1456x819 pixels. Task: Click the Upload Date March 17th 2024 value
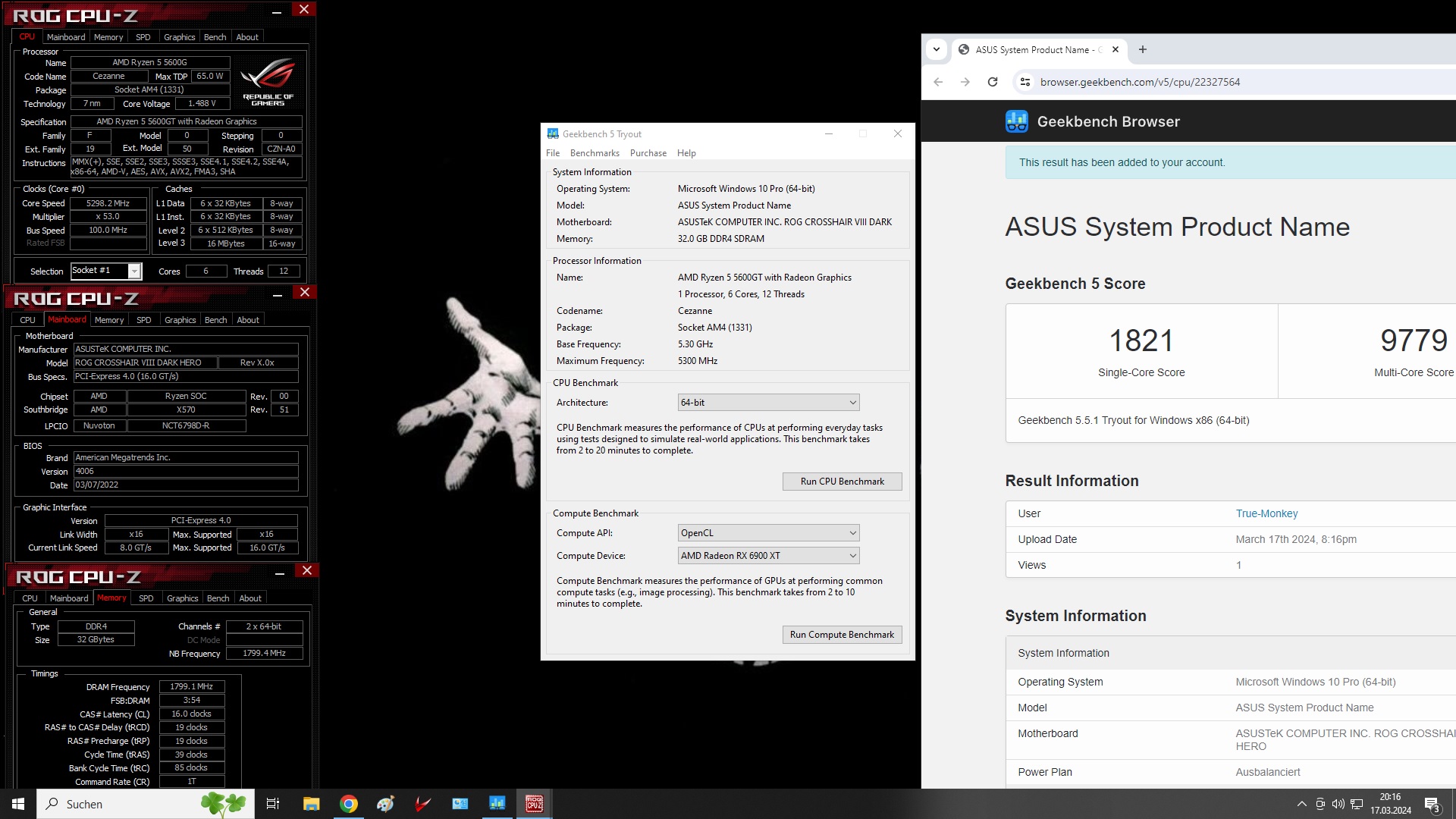tap(1296, 539)
